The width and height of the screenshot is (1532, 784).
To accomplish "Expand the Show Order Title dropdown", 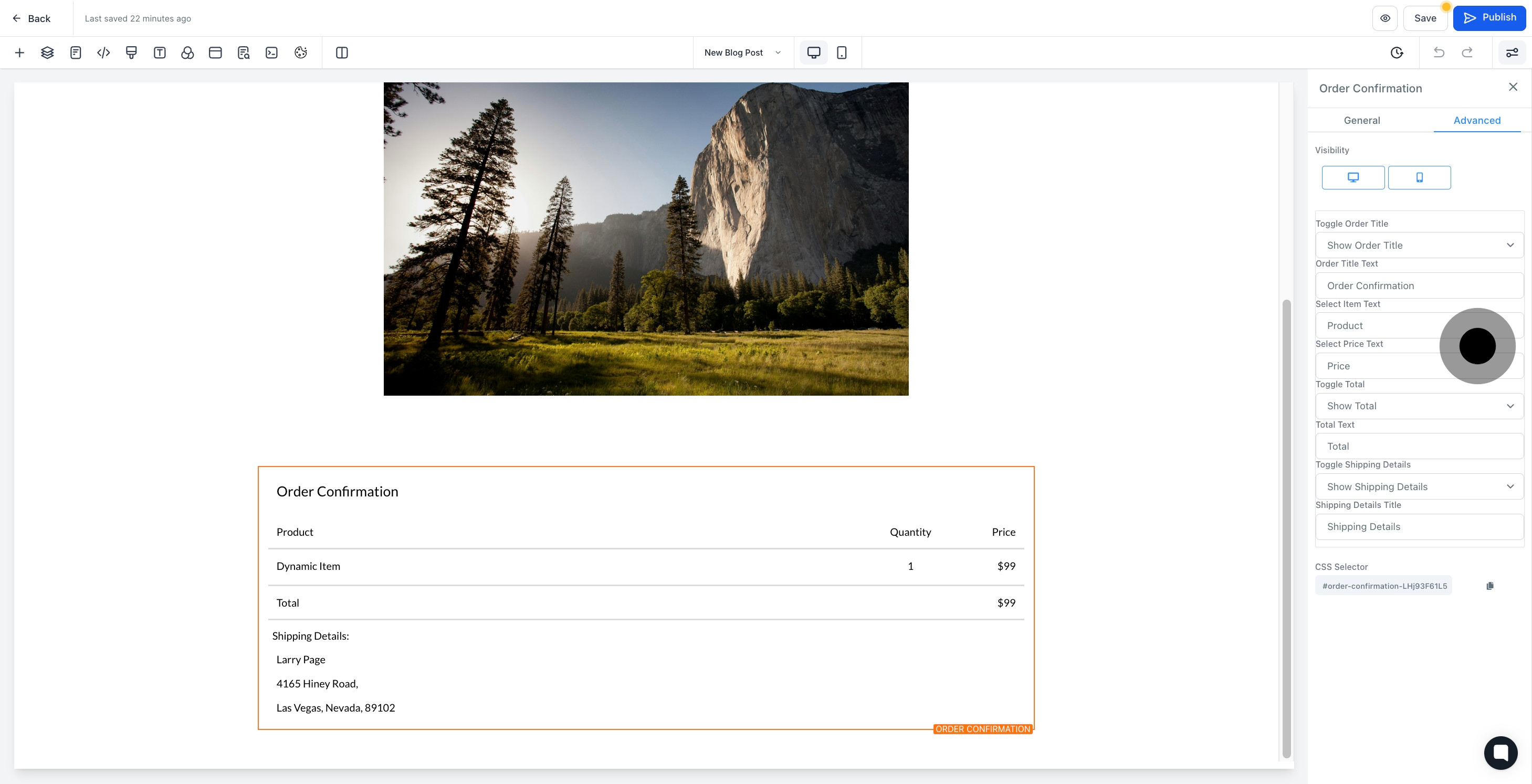I will point(1419,246).
